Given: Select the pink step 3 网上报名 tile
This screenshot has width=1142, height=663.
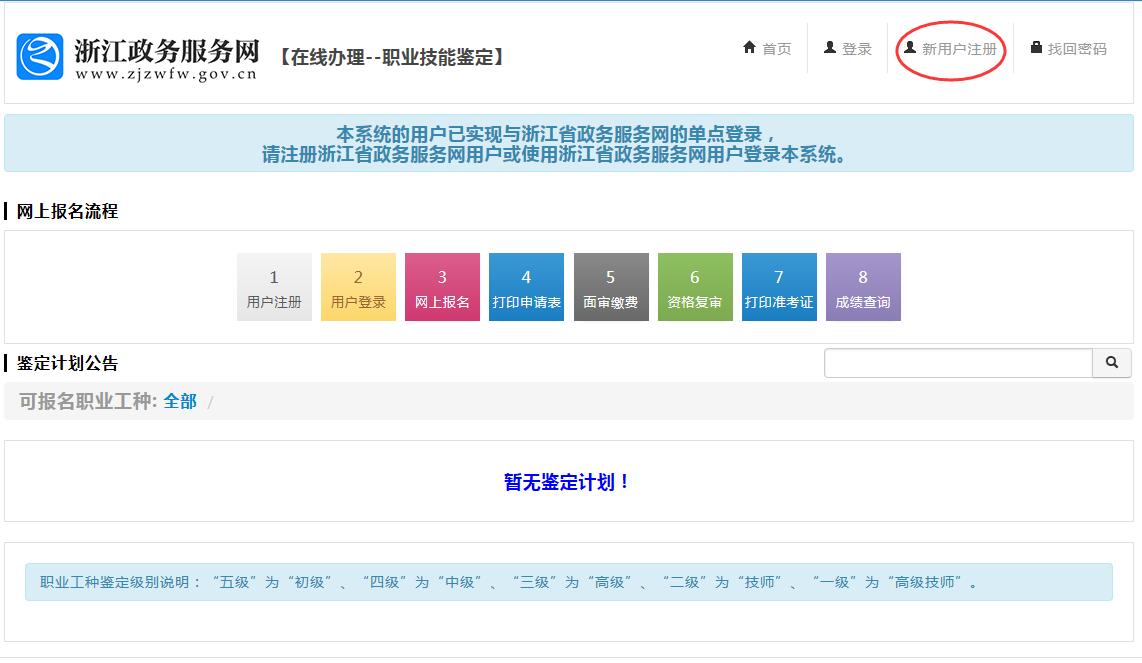Looking at the screenshot, I should [442, 287].
